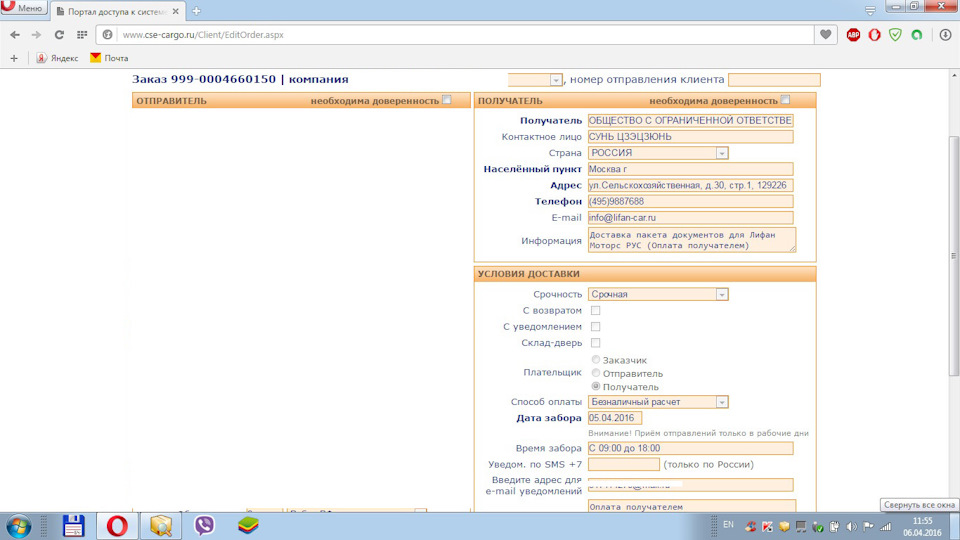This screenshot has height=540, width=960.
Task: Click the page vertical scrollbar thumb
Action: 954,254
